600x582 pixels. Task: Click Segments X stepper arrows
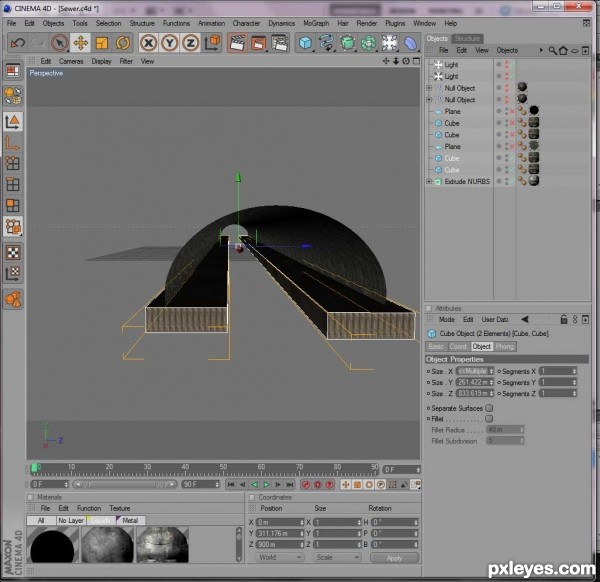[x=574, y=371]
